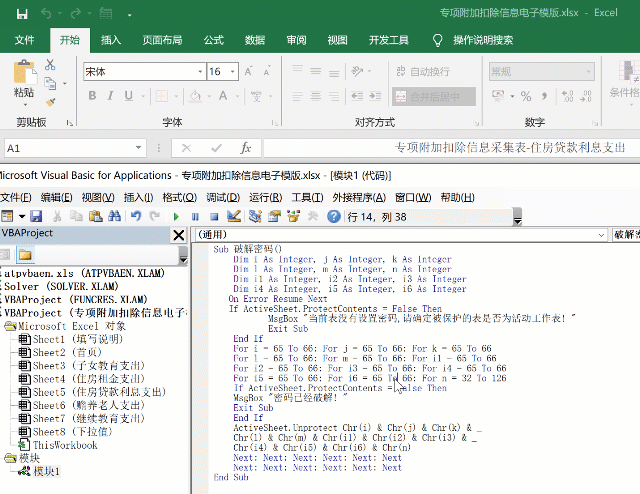Open the number format dropdown showing 常规
Image resolution: width=640 pixels, height=494 pixels.
point(589,72)
